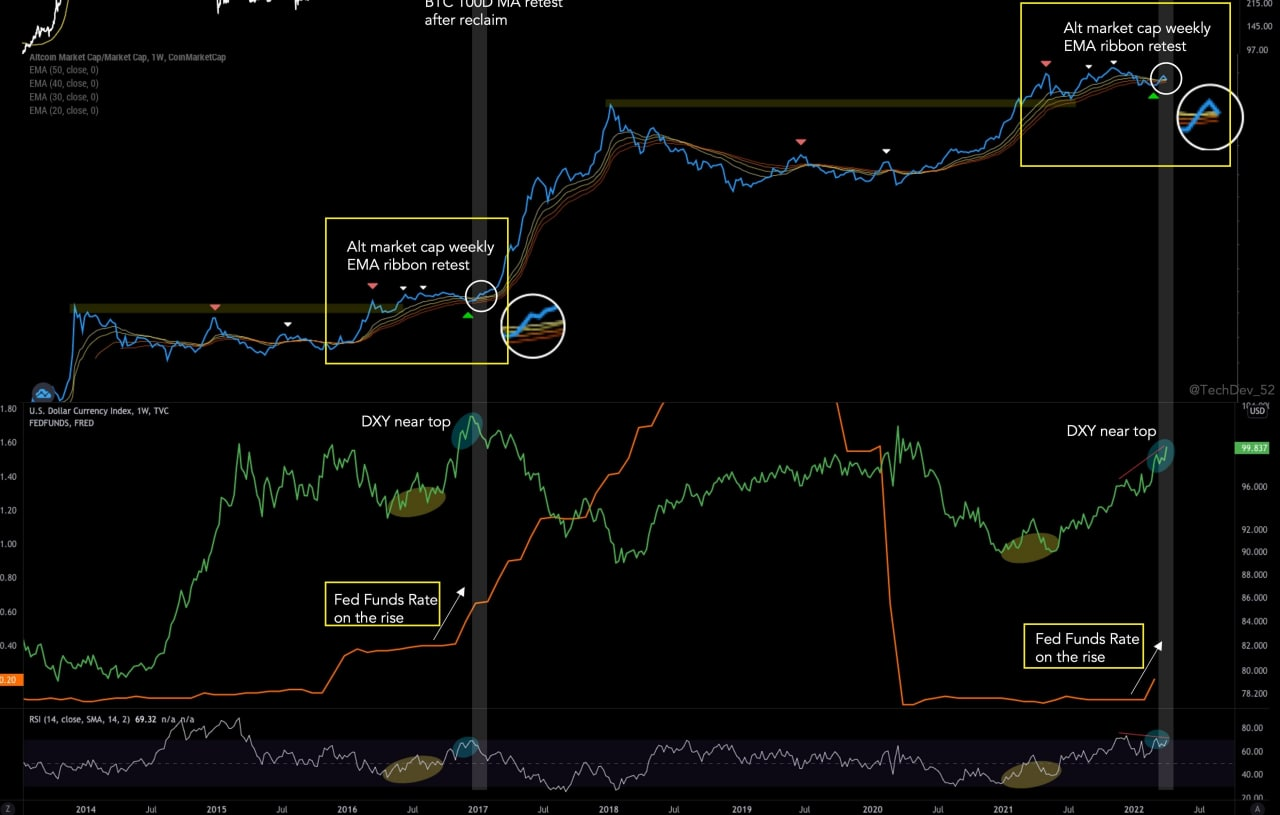
Task: Click the 1.00 left scale value
Action: click(9, 544)
